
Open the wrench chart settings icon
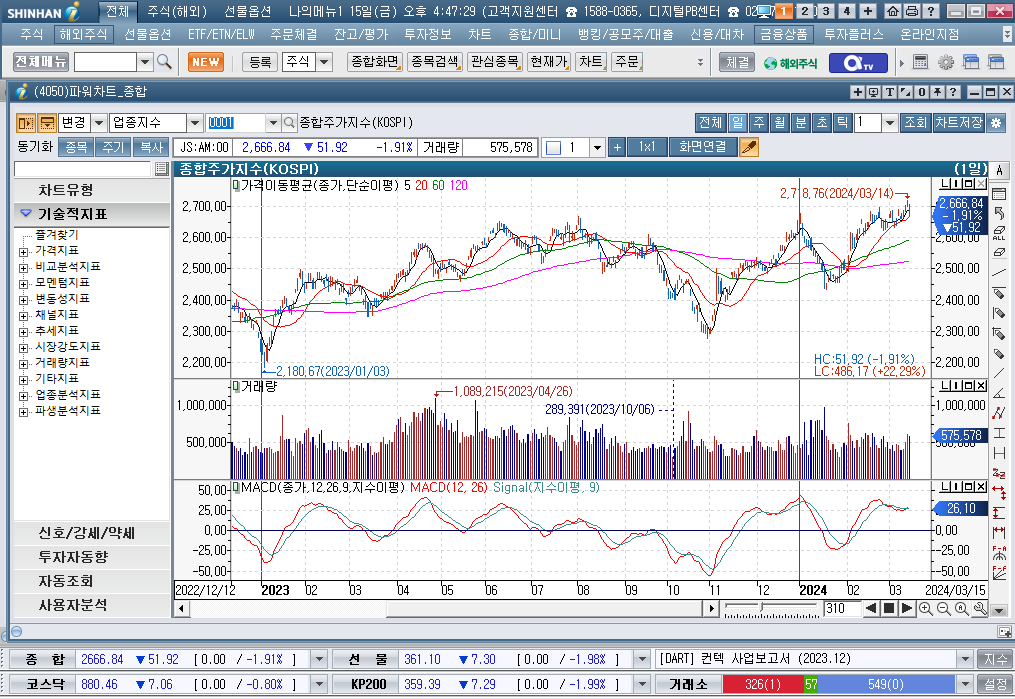(980, 608)
